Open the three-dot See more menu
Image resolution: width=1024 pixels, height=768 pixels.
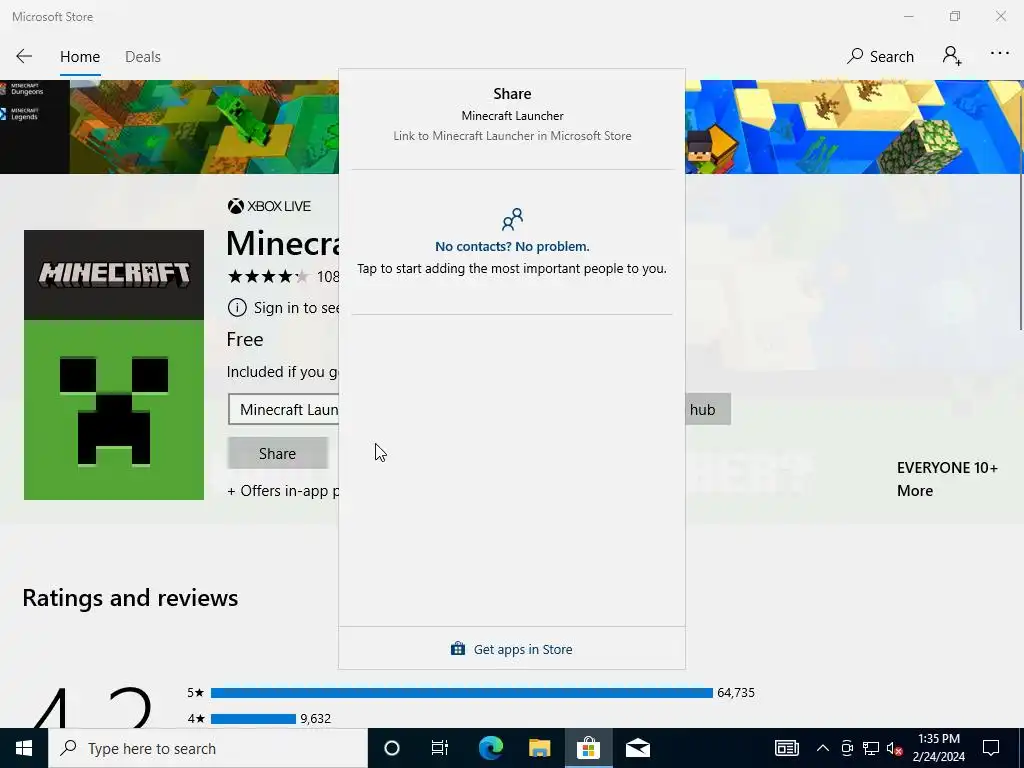coord(1000,54)
